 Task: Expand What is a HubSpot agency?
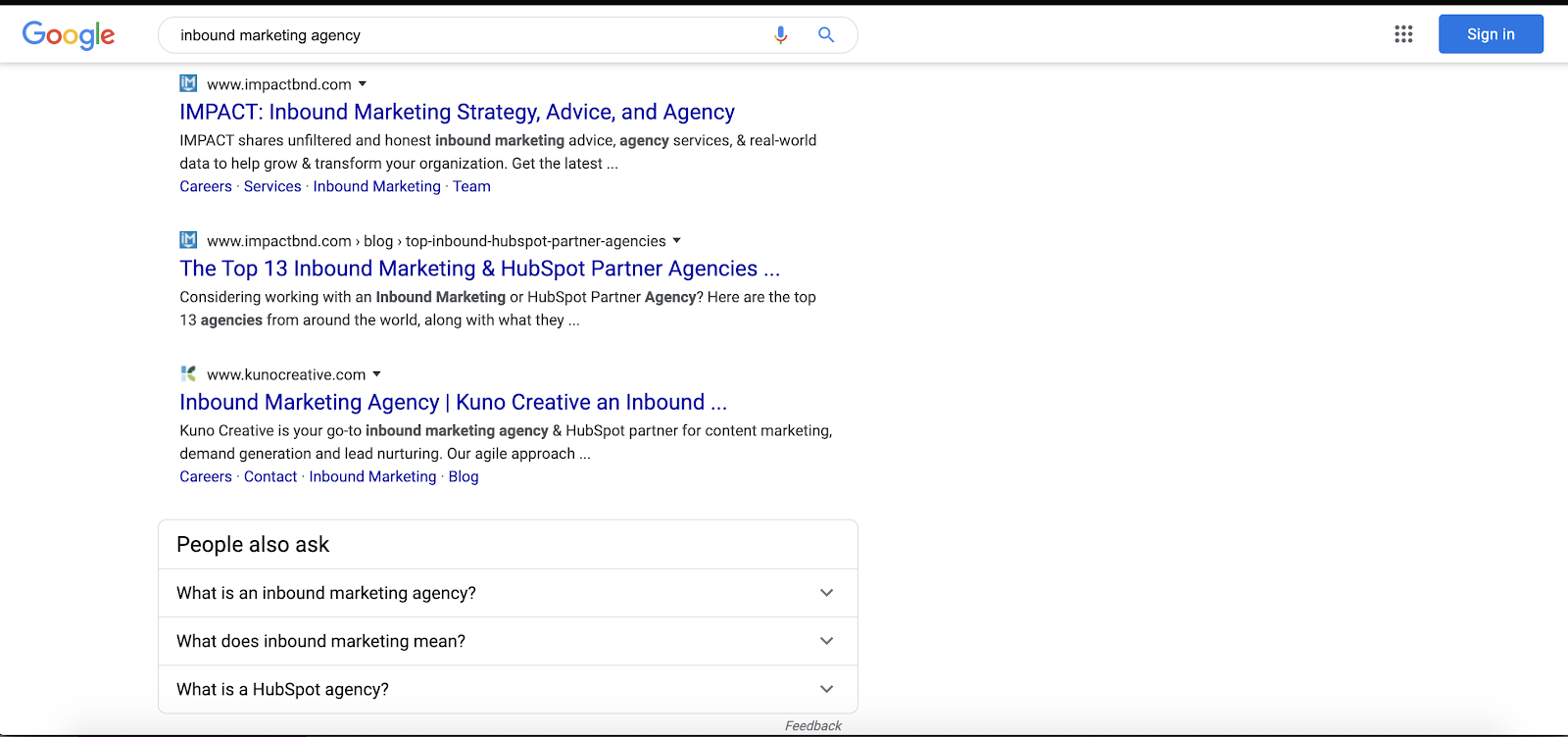[508, 689]
